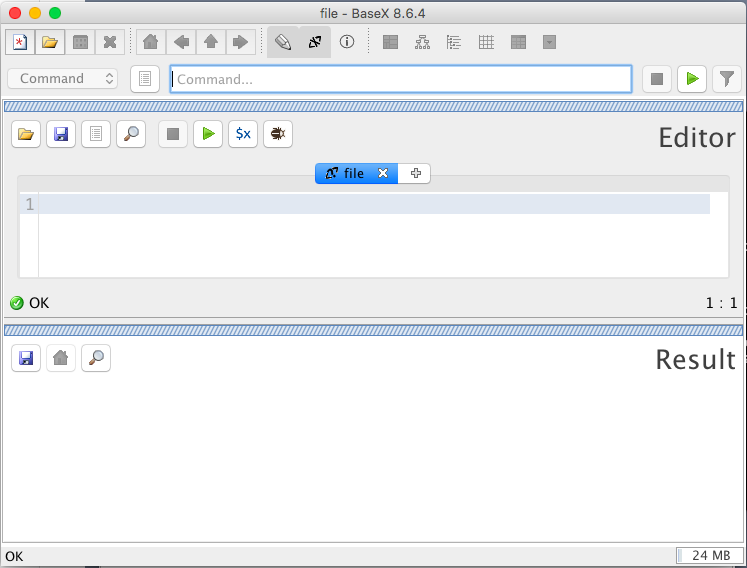Open database properties icon
Screen dimensions: 747x568
pos(80,42)
